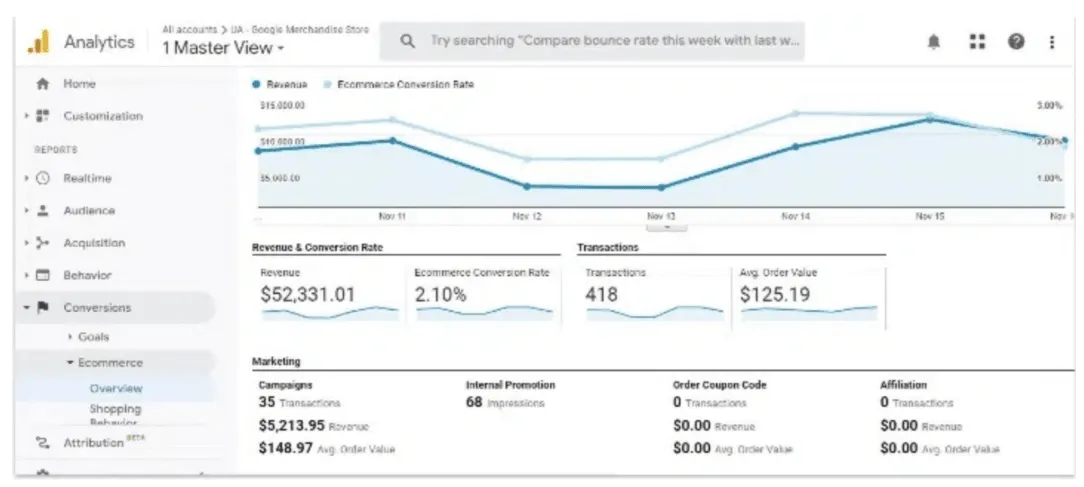Click the $148.97 Avg. Order Value figure
The width and height of the screenshot is (1084, 487).
point(286,448)
